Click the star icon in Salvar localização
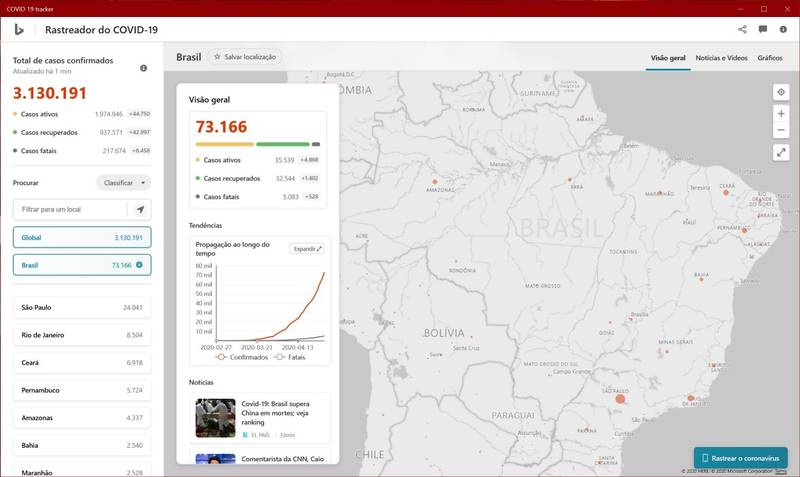This screenshot has height=477, width=800. tap(217, 57)
